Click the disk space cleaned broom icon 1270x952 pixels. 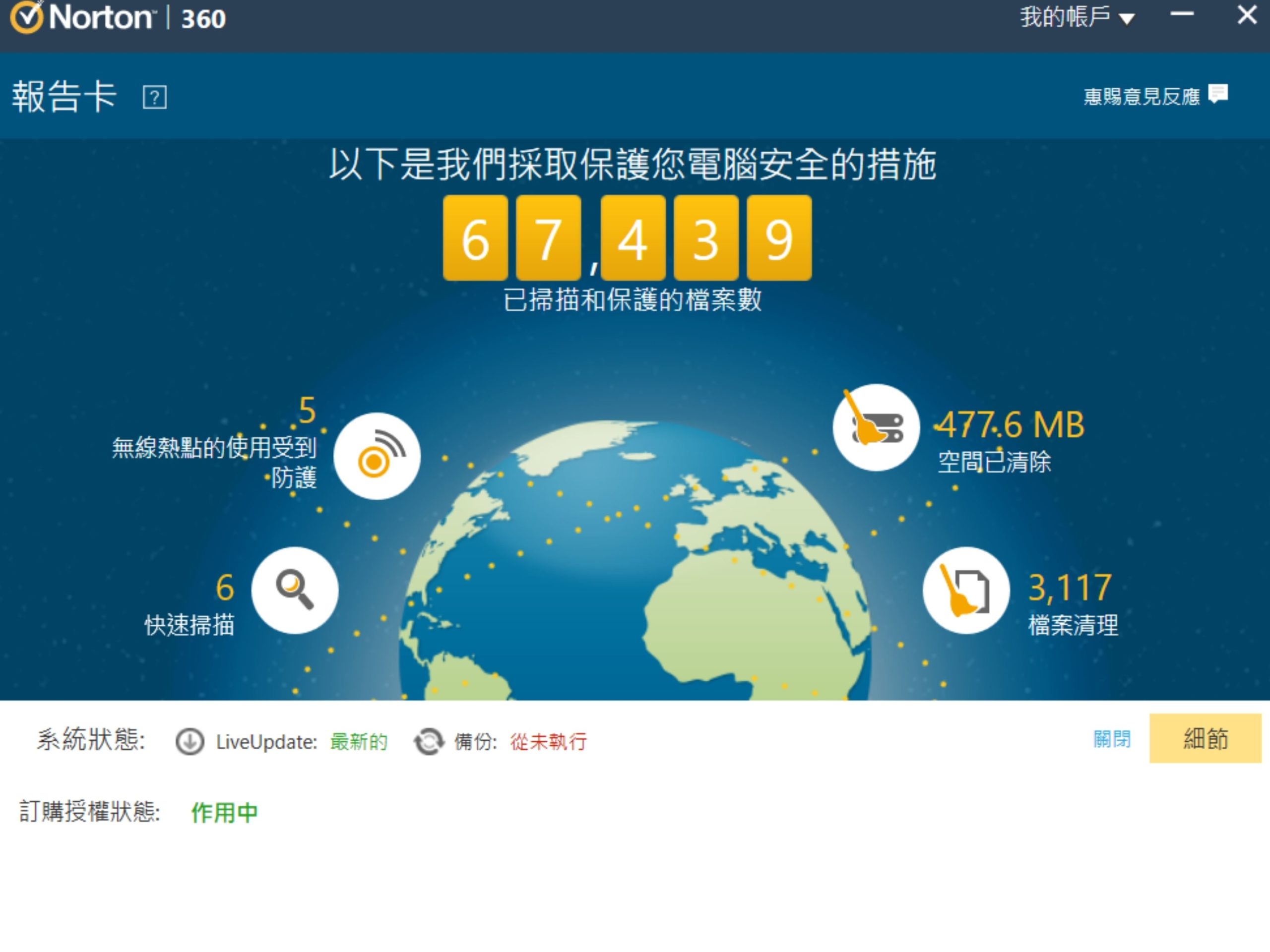[x=876, y=427]
